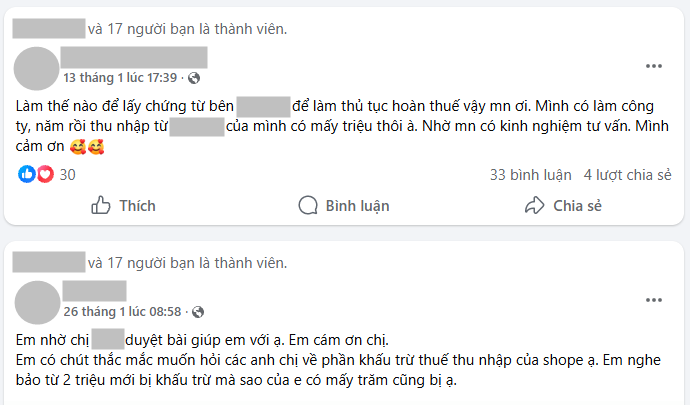Click the Thích like thumb icon
Image resolution: width=690 pixels, height=405 pixels.
coord(101,205)
